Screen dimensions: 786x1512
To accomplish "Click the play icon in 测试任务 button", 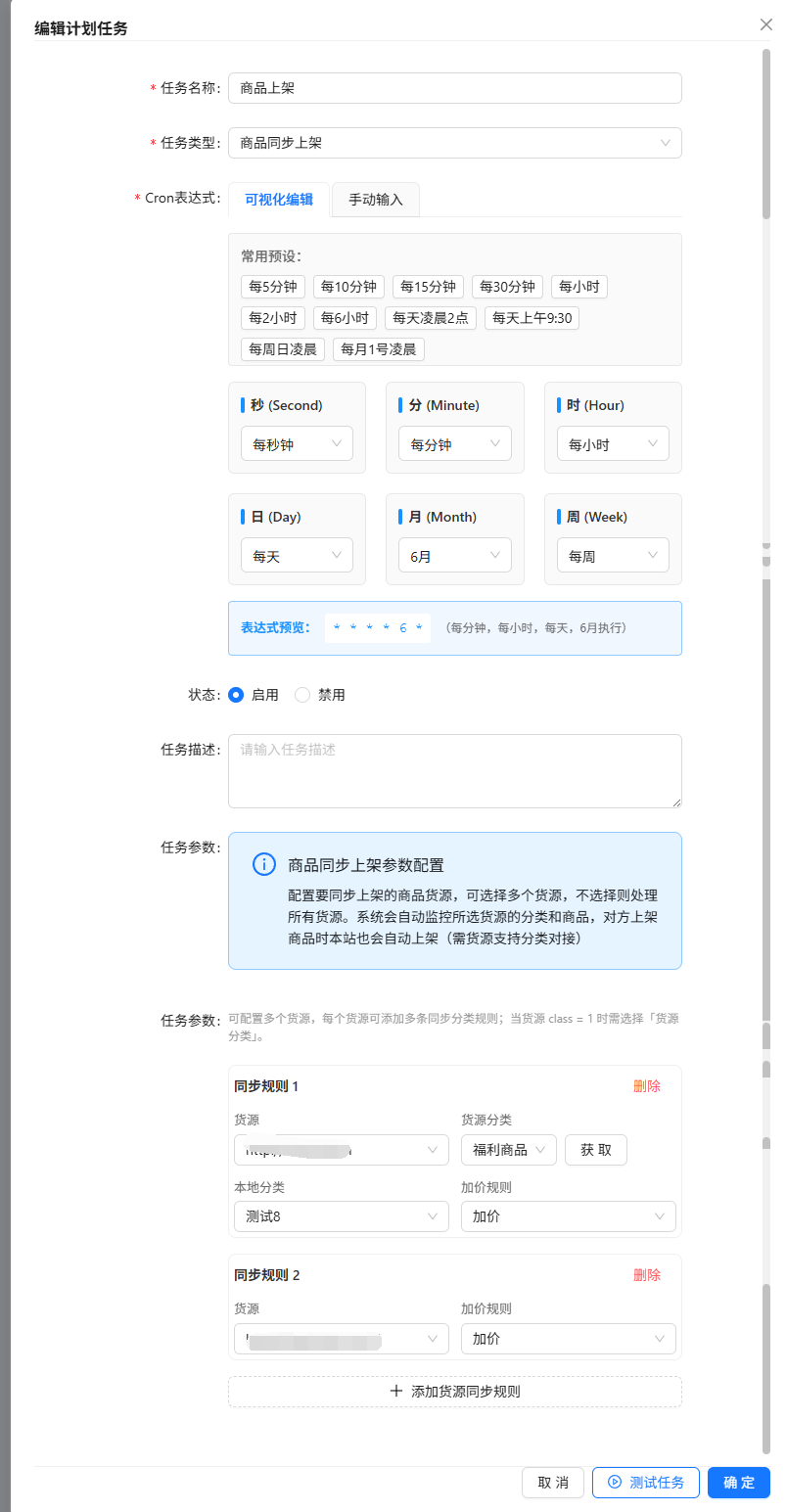I will pos(615,1482).
